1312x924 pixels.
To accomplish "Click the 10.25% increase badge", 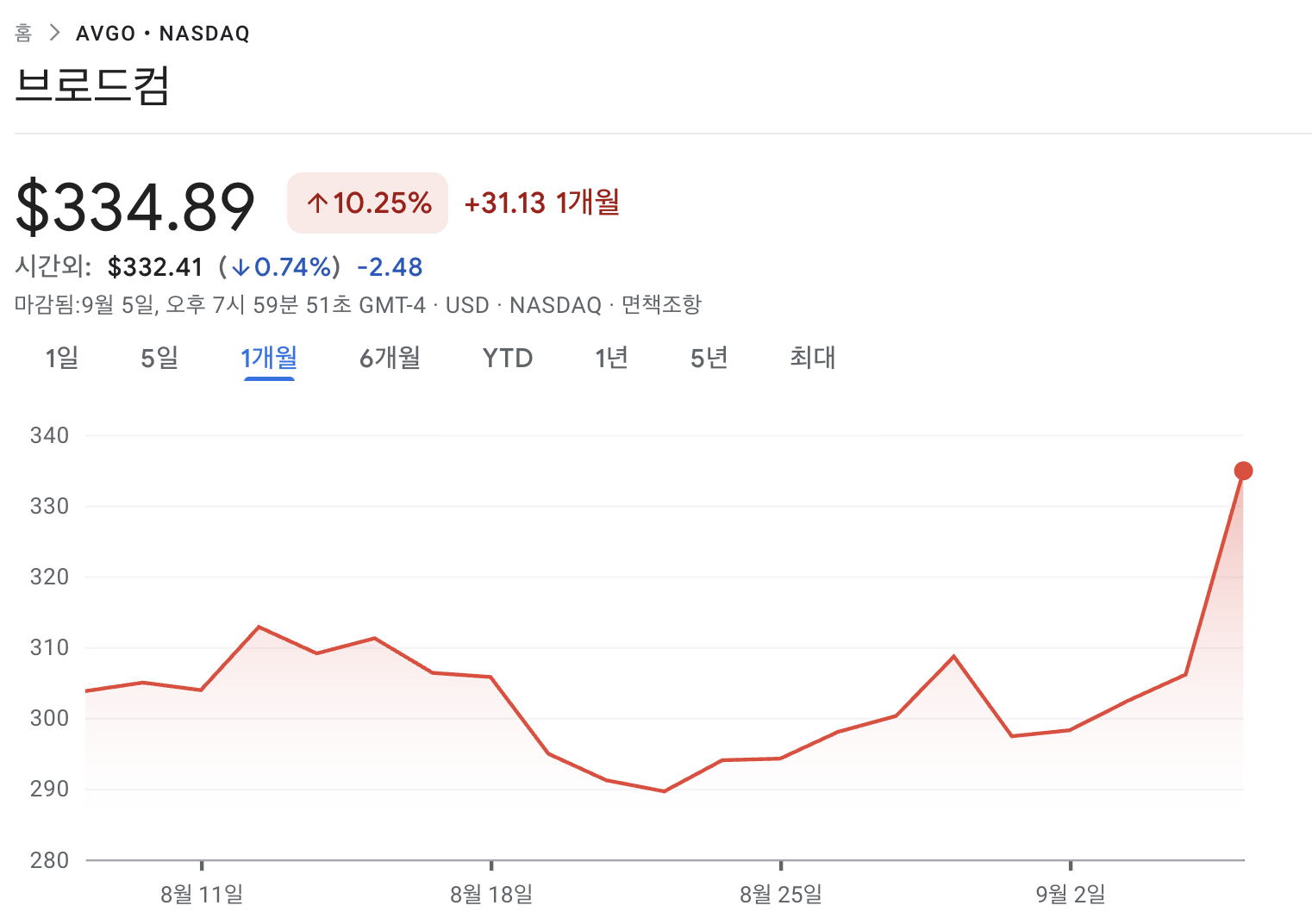I will 367,203.
